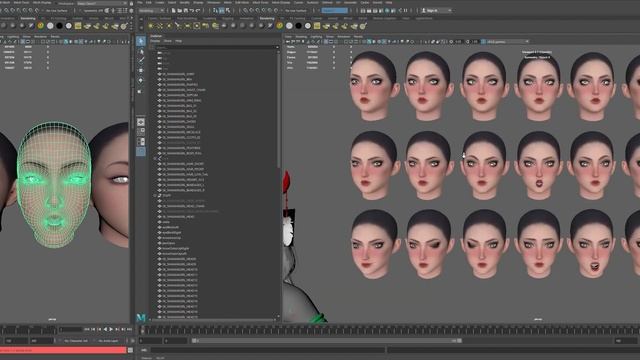Enable select by object type mode
This screenshot has height=360, width=640.
222,11
